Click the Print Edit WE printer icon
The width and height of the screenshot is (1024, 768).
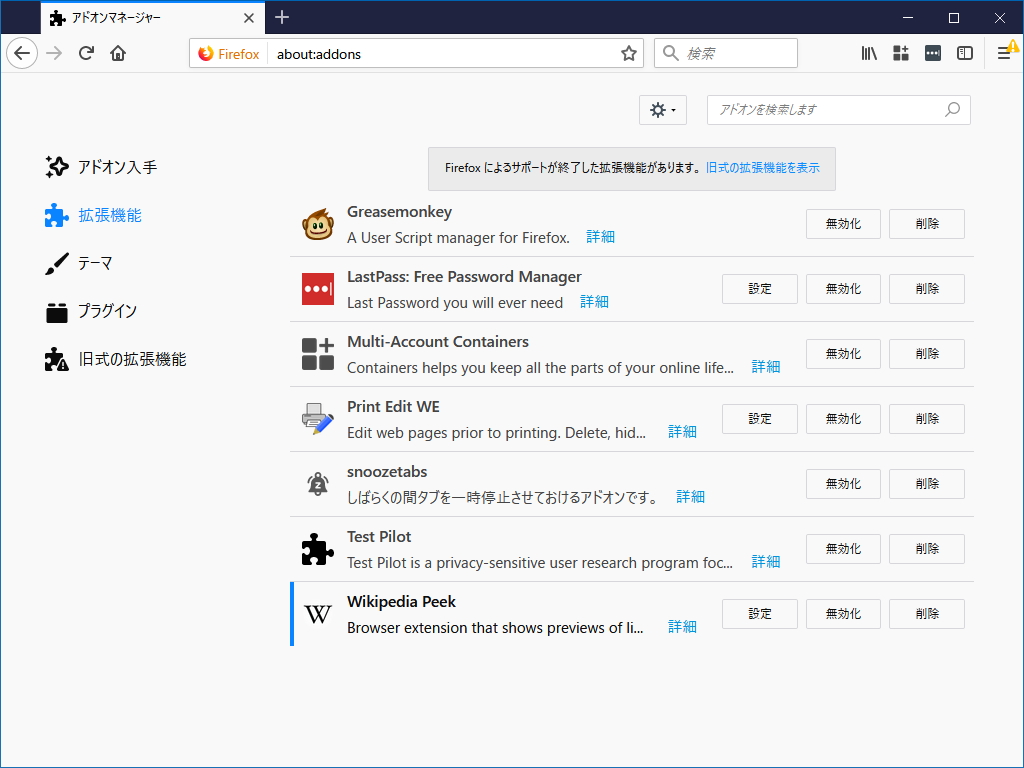(318, 419)
